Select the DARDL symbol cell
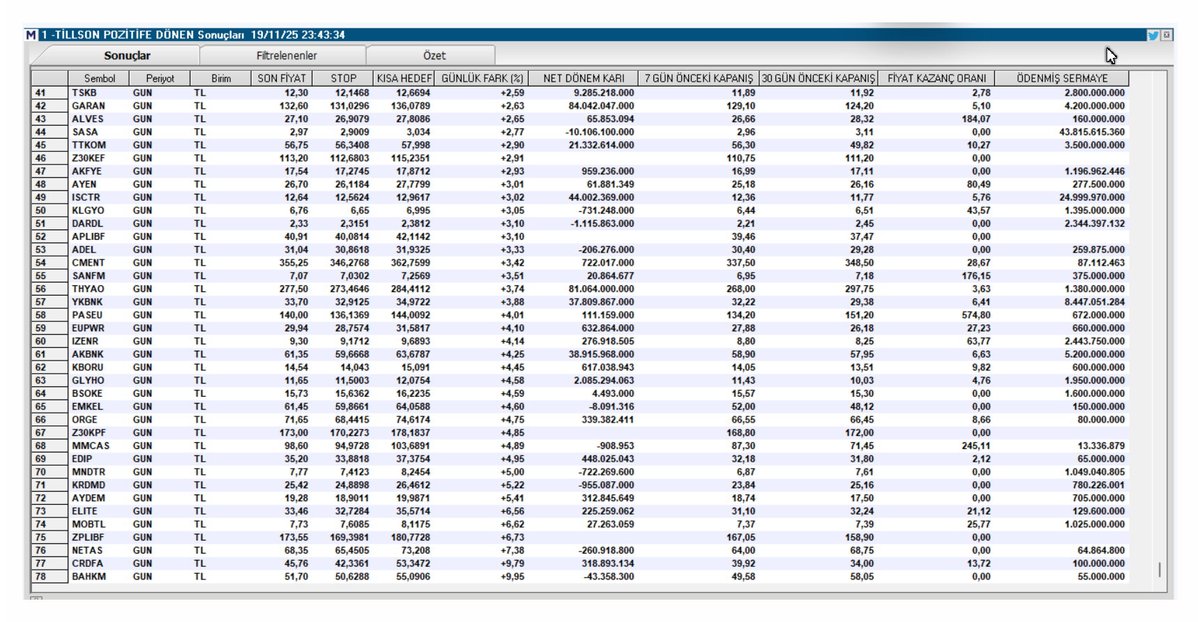1200x622 pixels. pyautogui.click(x=98, y=224)
